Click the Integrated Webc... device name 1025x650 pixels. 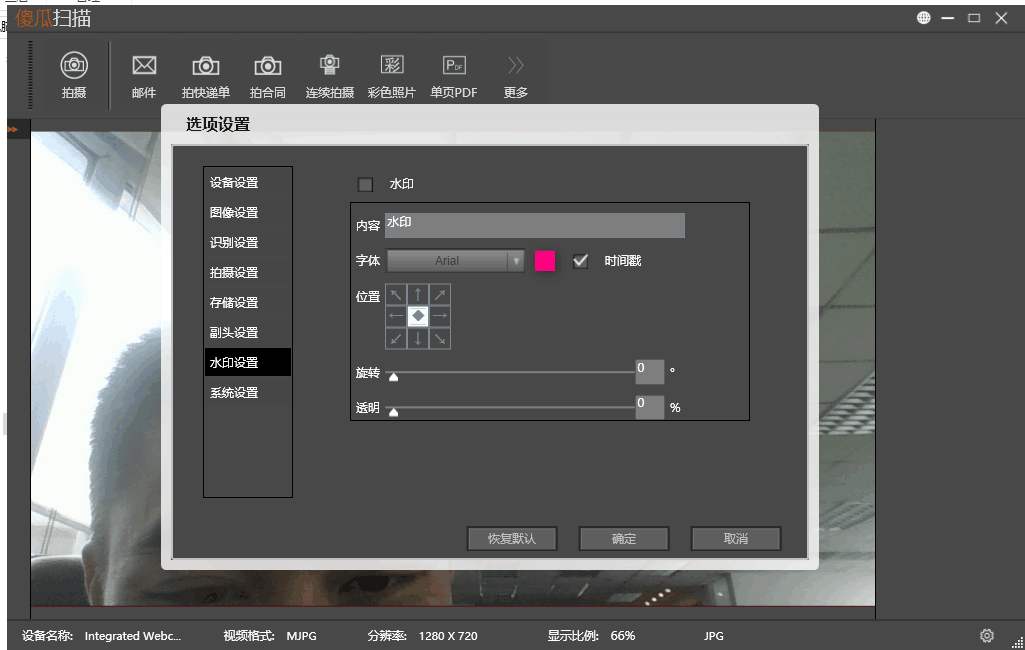[x=133, y=636]
